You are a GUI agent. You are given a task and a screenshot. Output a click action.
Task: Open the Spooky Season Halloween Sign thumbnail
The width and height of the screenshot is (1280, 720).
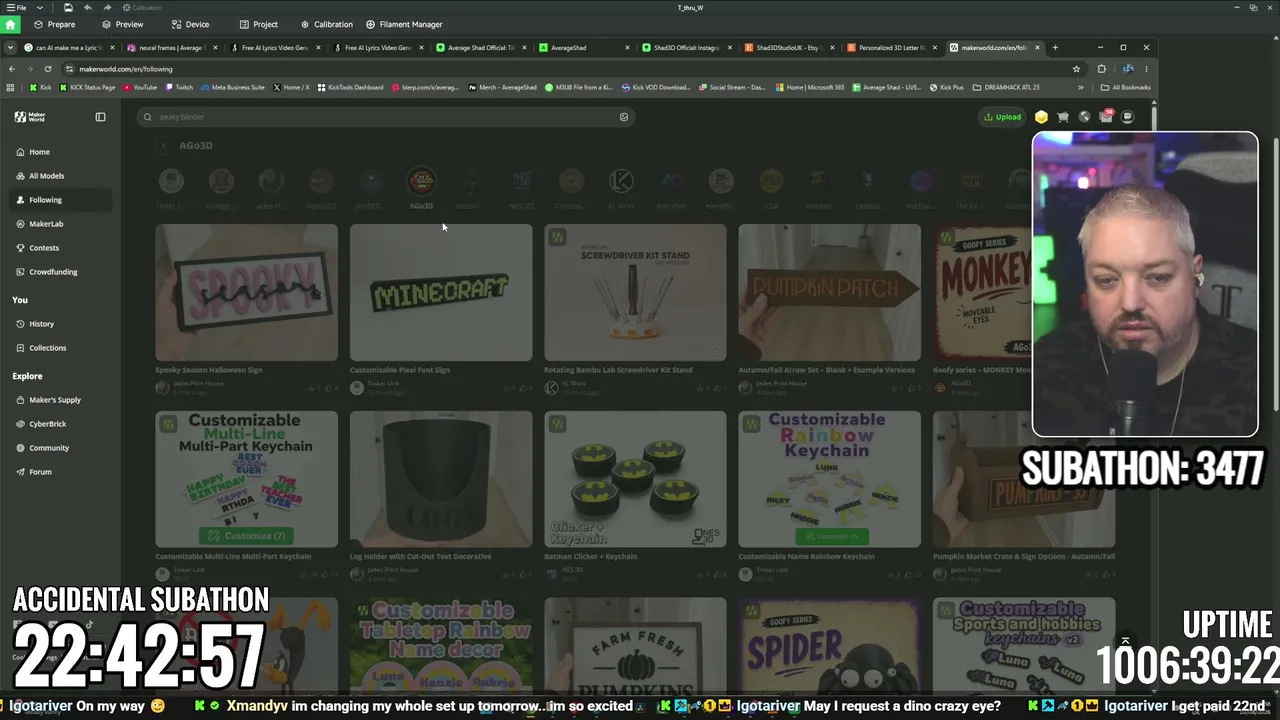click(x=246, y=292)
